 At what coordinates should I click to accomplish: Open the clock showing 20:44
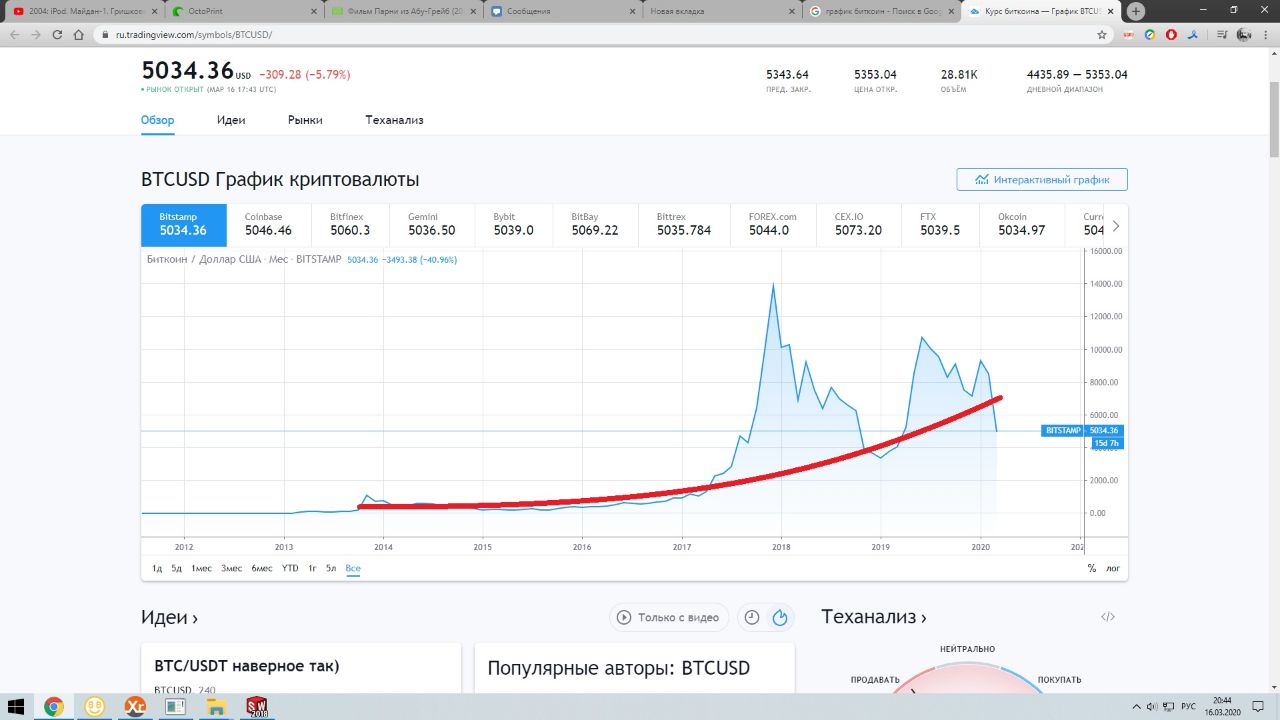click(1222, 706)
